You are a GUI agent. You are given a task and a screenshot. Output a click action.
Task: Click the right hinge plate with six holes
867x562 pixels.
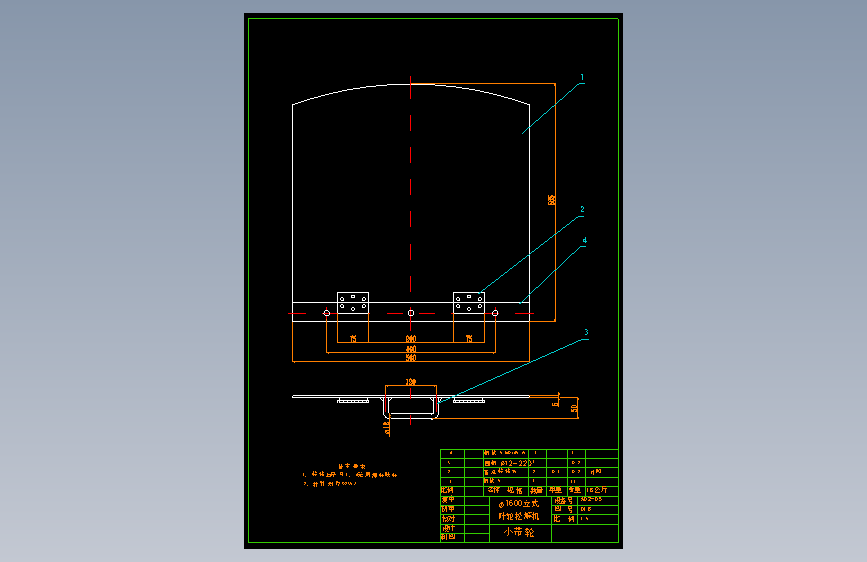(x=469, y=303)
